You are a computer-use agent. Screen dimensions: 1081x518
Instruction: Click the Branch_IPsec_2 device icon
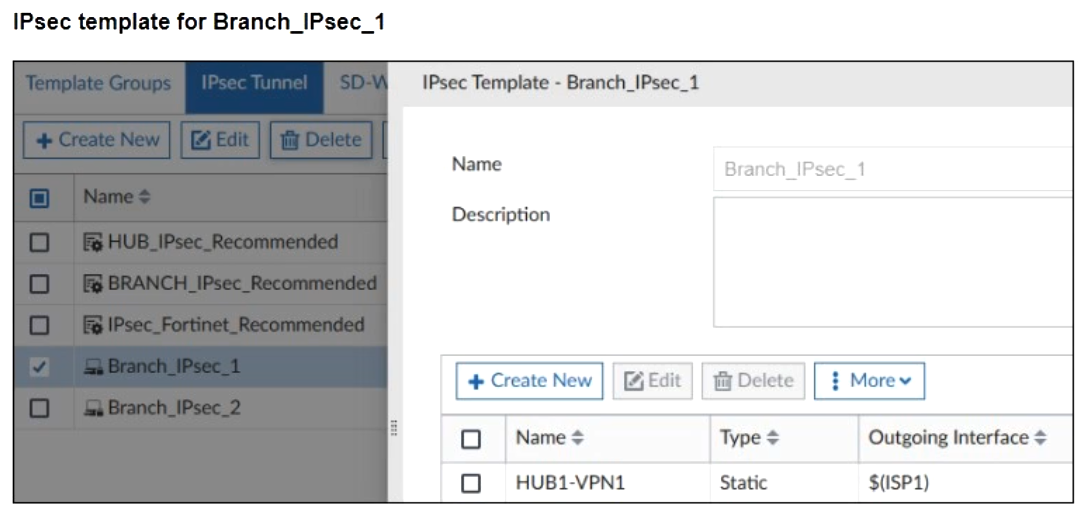93,408
